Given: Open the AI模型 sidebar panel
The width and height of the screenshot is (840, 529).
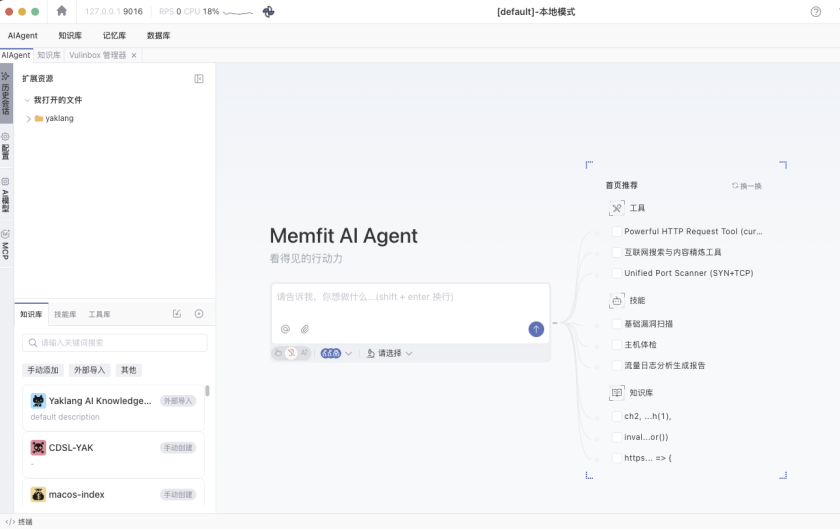Looking at the screenshot, I should pyautogui.click(x=6, y=195).
